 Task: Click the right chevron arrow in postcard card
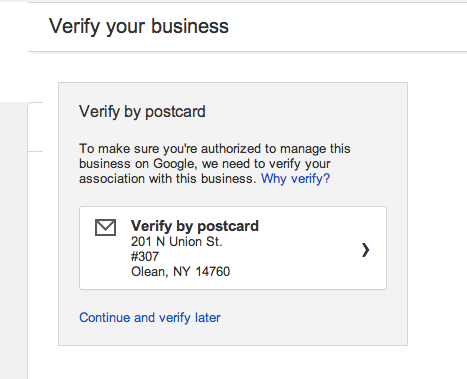tap(366, 250)
